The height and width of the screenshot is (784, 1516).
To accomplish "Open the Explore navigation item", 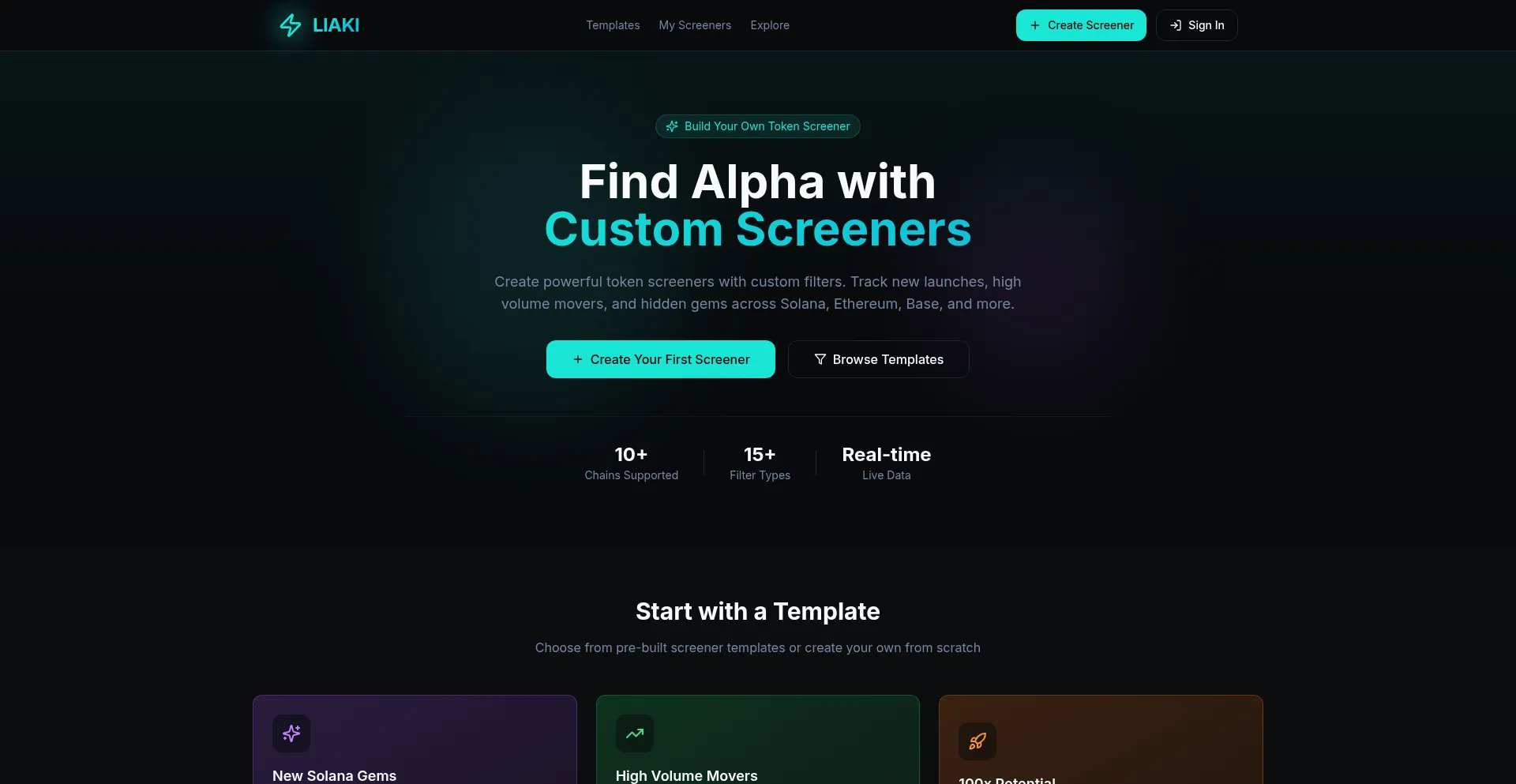I will click(770, 25).
